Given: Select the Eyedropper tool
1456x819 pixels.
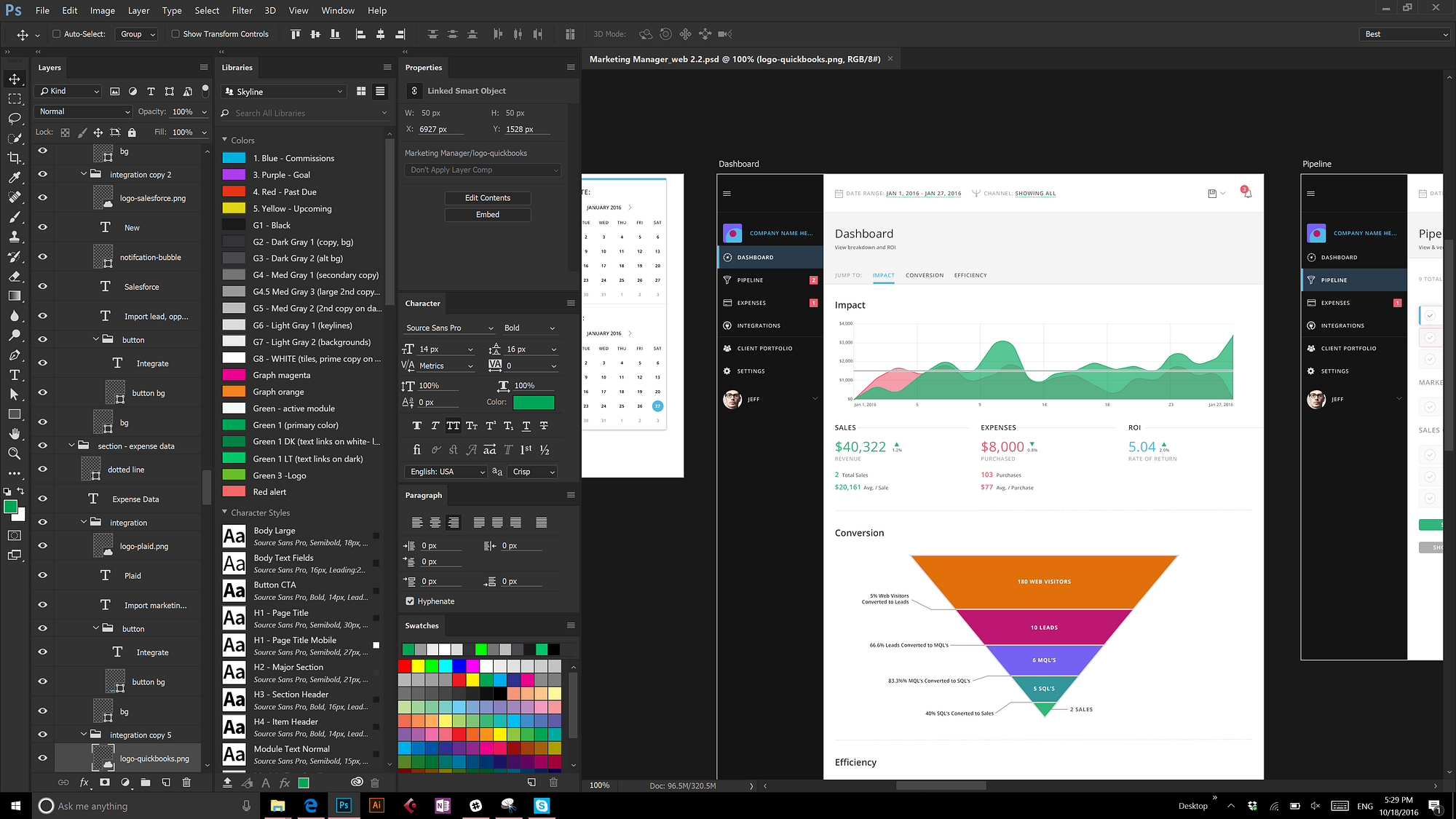Looking at the screenshot, I should point(14,178).
